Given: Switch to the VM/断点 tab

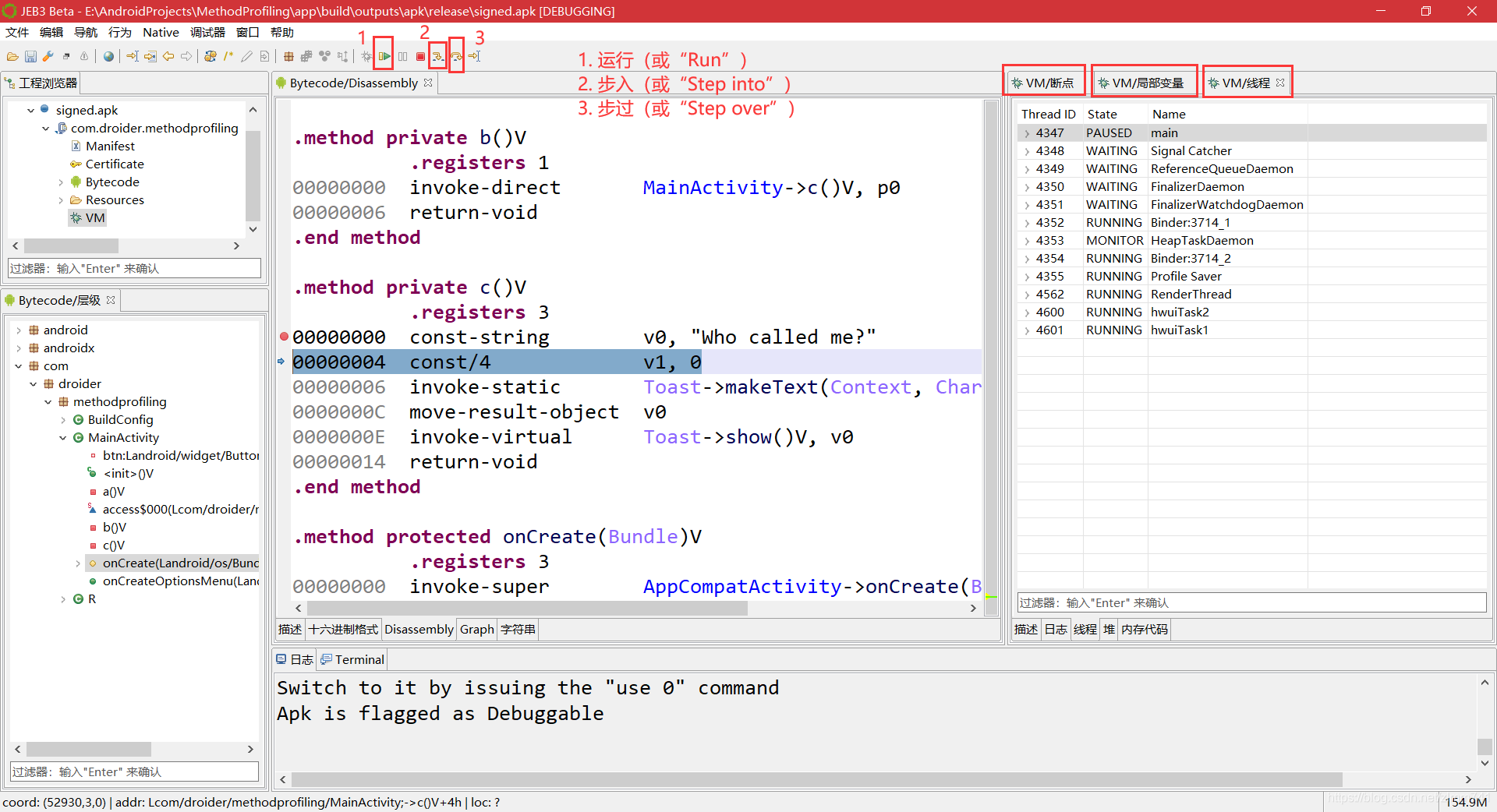Looking at the screenshot, I should (1043, 83).
